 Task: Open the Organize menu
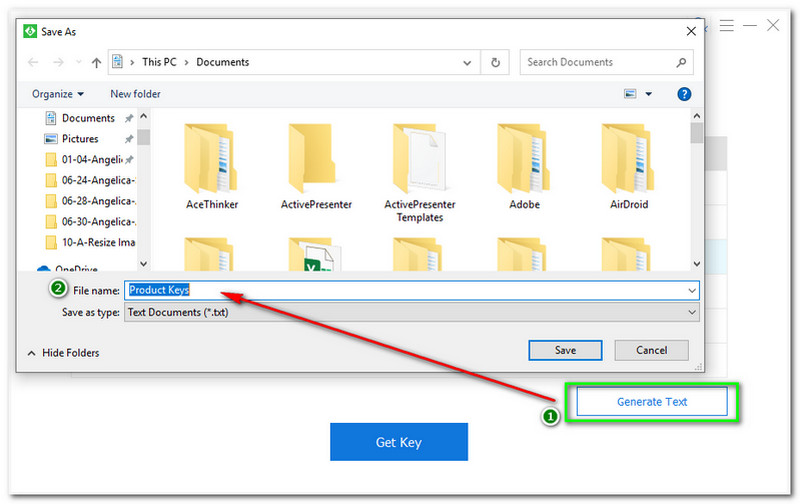[x=58, y=94]
